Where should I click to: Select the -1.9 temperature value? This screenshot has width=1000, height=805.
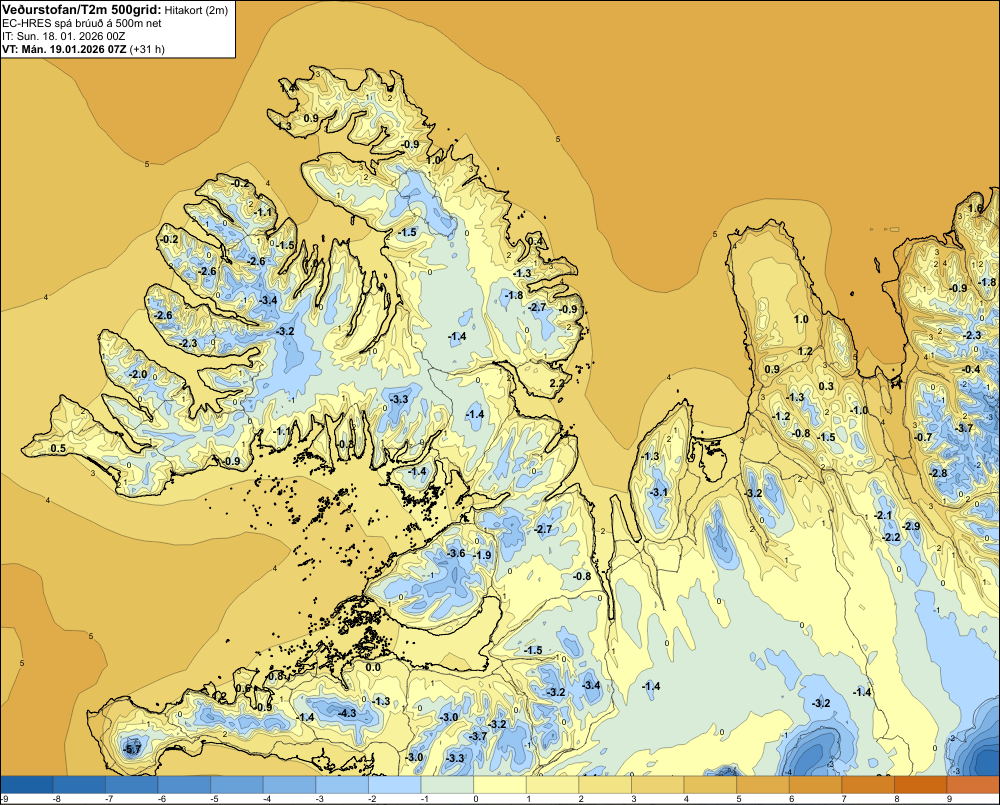[x=483, y=555]
